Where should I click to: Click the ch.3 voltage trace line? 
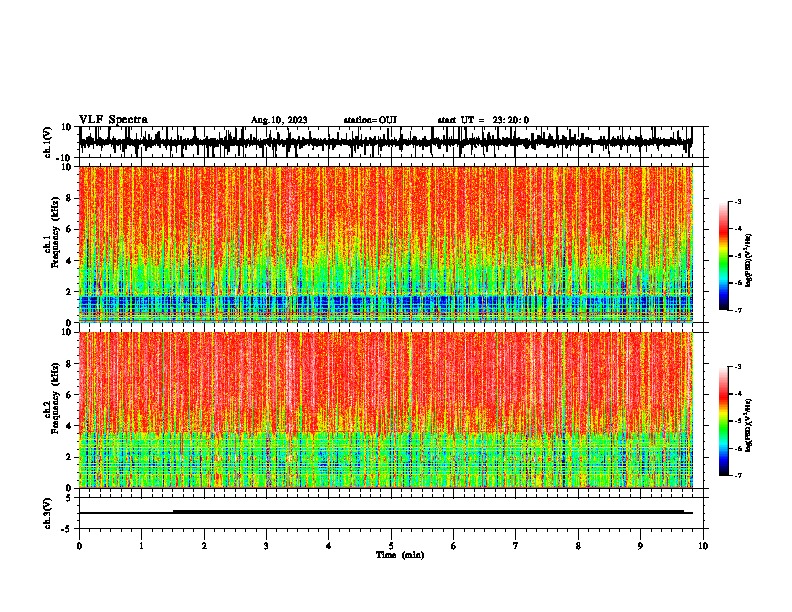386,512
